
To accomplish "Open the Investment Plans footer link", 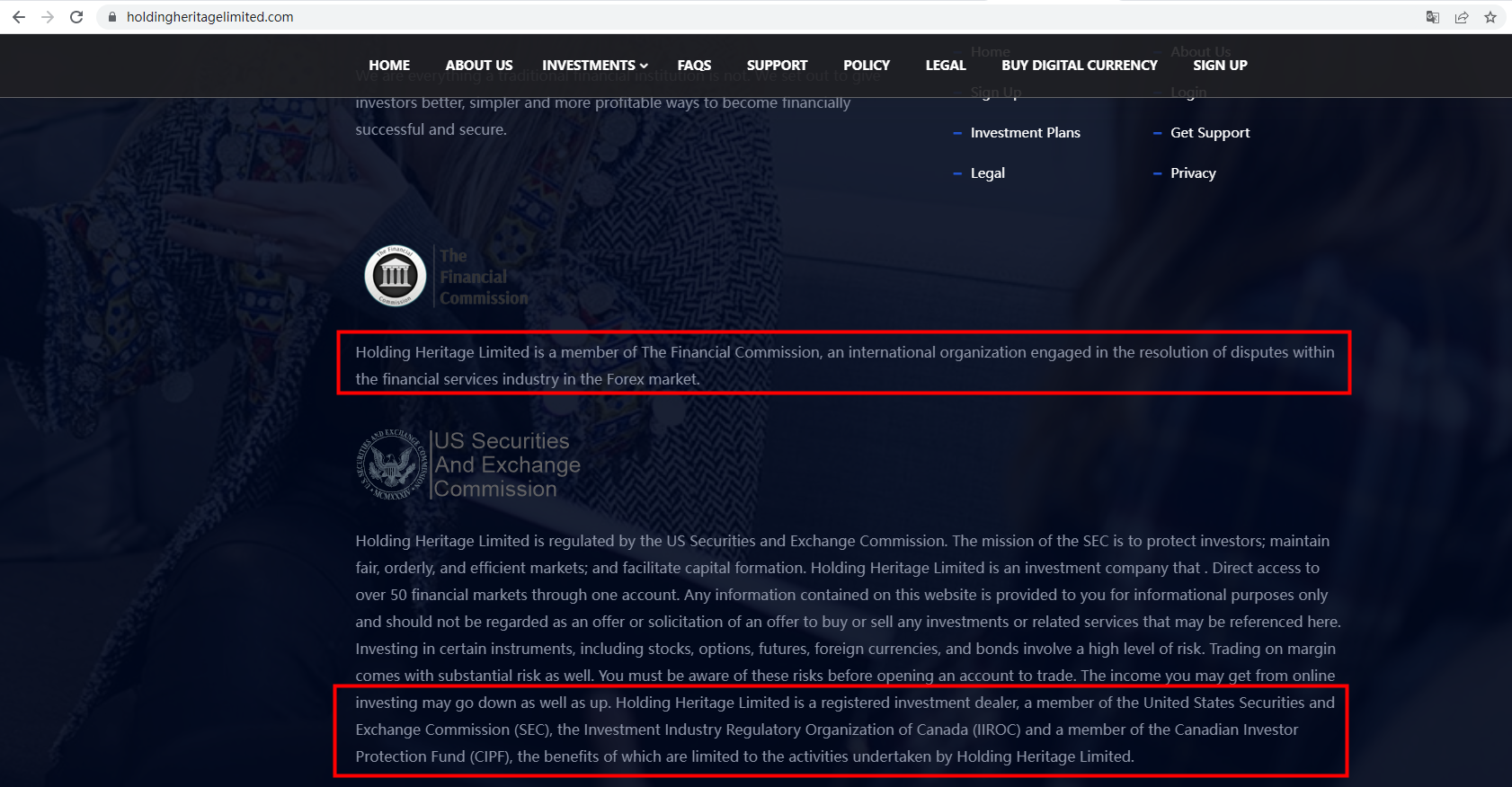I will tap(1026, 133).
